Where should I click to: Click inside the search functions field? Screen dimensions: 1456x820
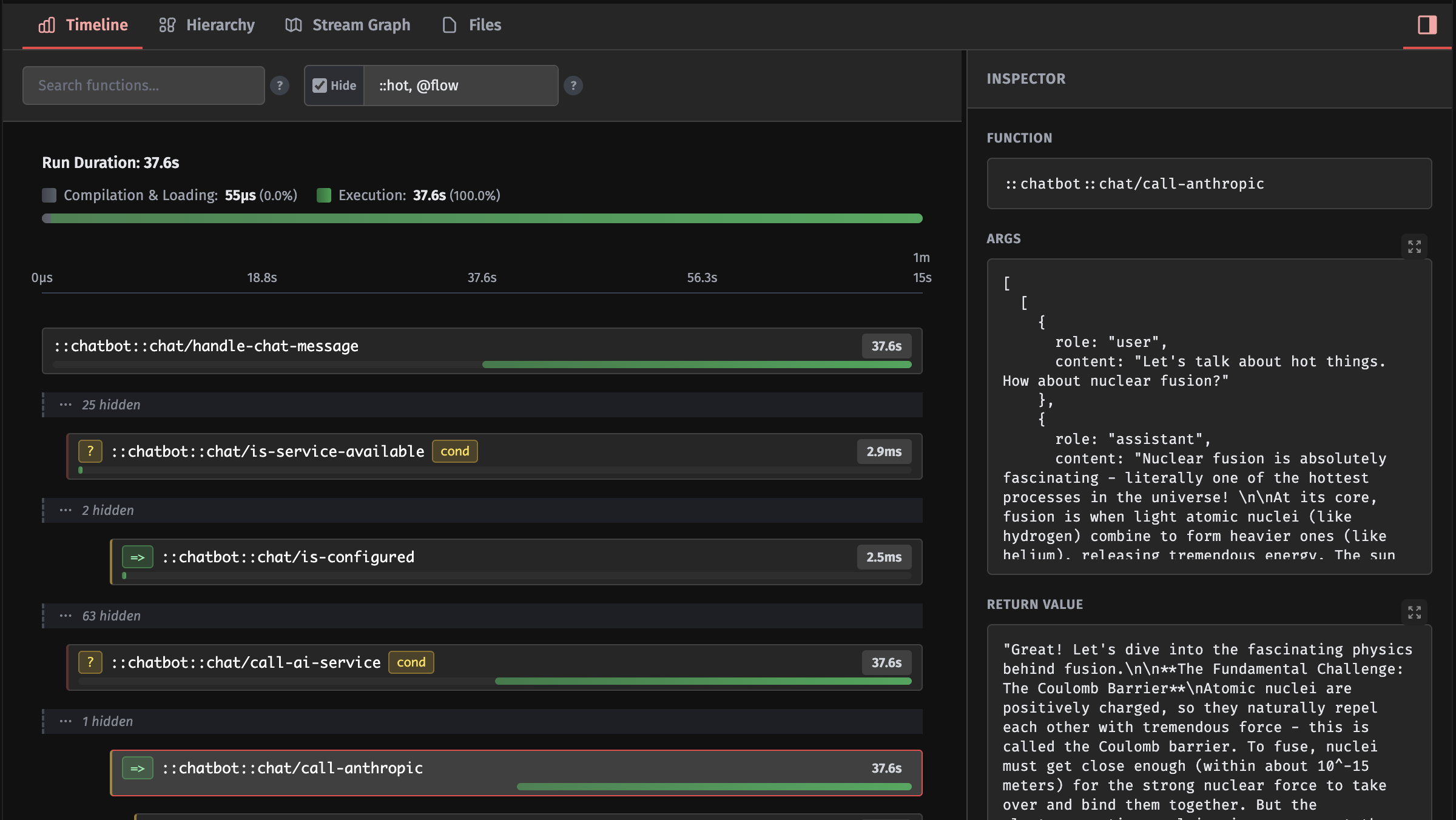(x=143, y=86)
